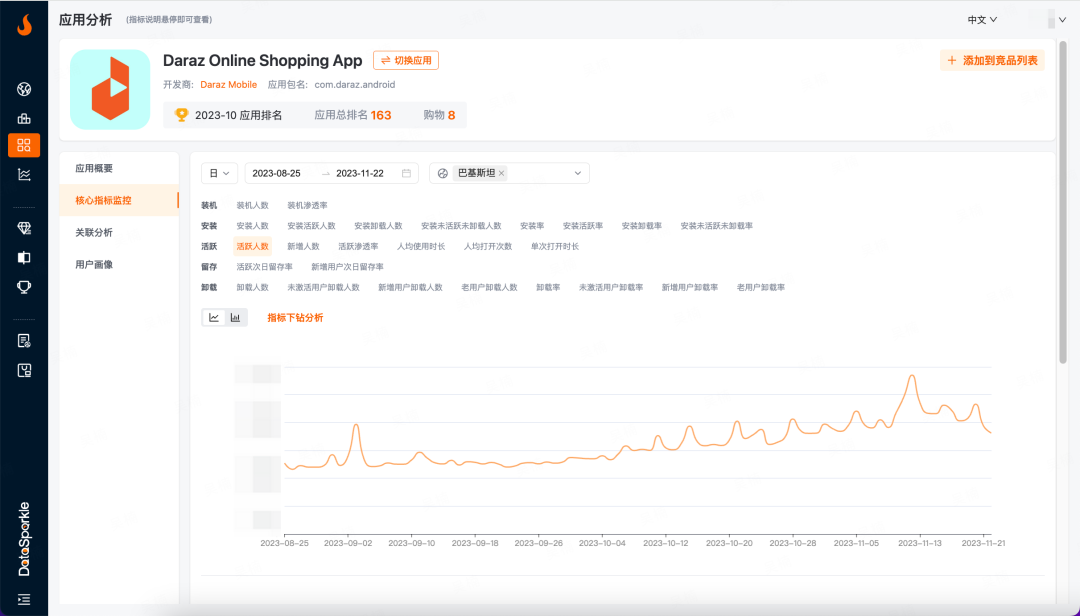Go to 应用概要 tab
The image size is (1080, 616).
(x=94, y=168)
